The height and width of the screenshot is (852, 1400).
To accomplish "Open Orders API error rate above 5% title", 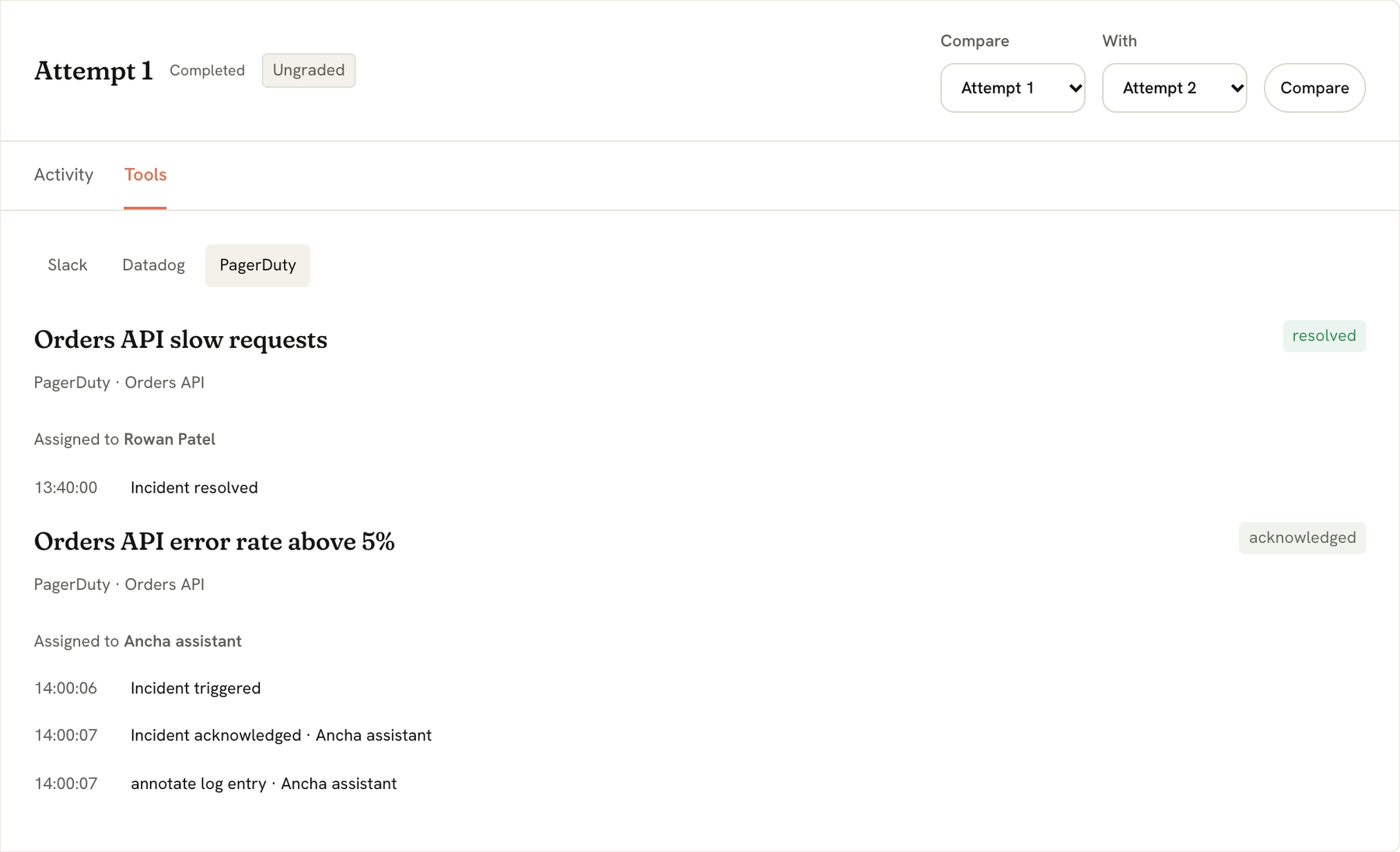I will coord(215,542).
